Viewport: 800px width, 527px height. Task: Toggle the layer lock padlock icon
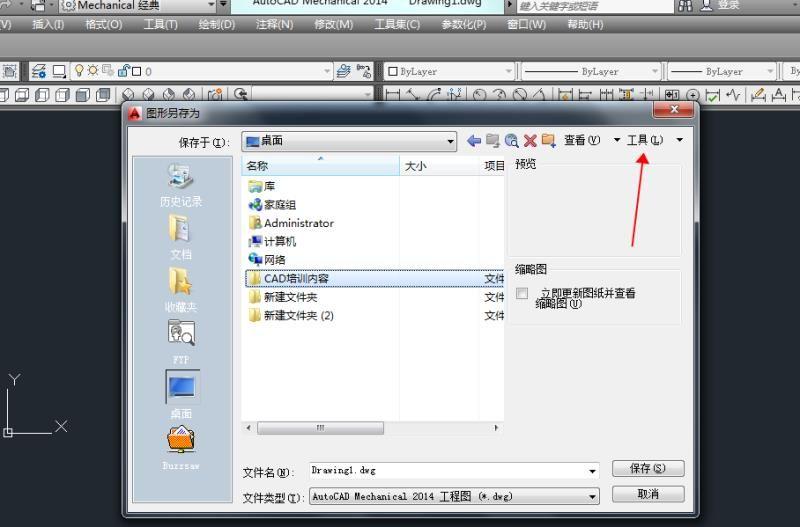coord(123,70)
